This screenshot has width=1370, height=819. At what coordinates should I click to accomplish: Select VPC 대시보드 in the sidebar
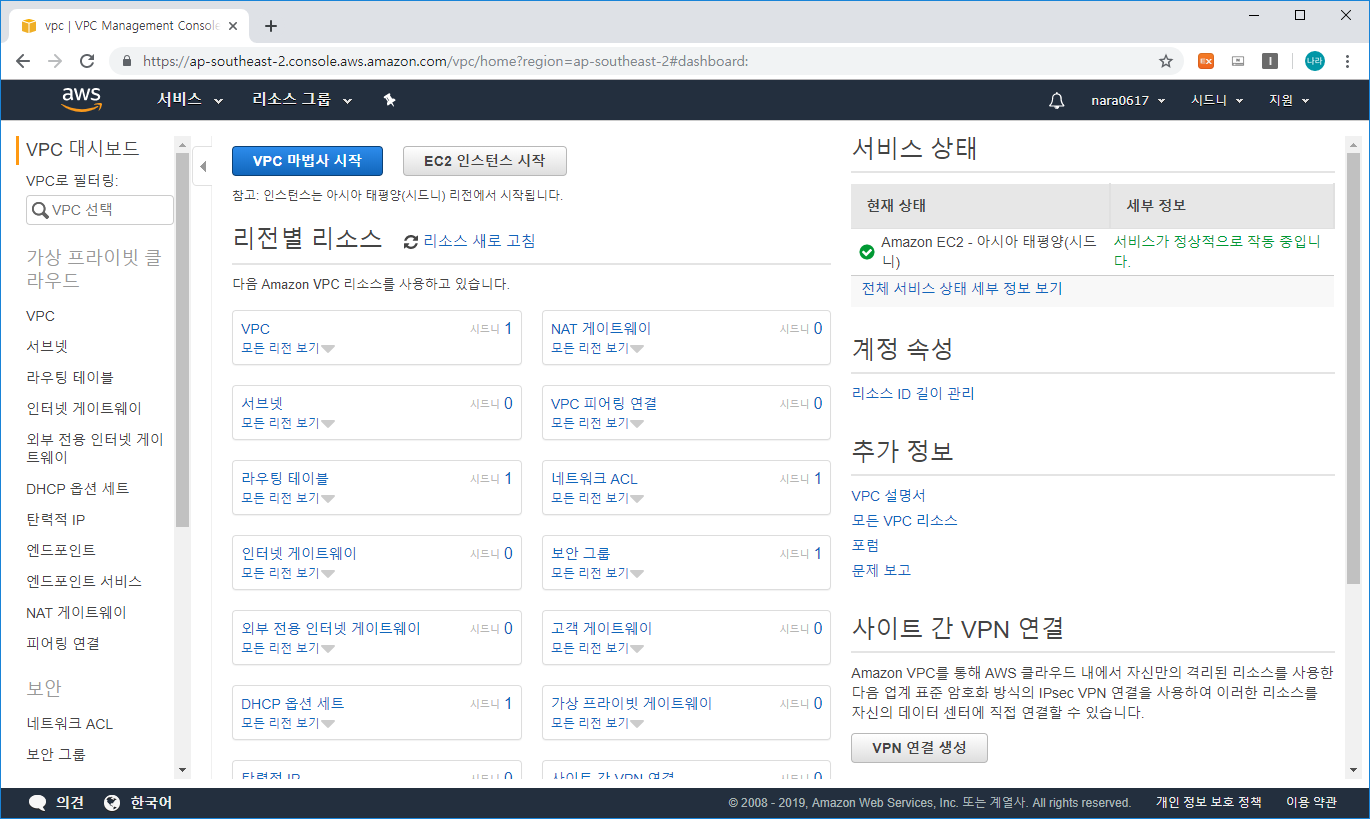coord(83,149)
